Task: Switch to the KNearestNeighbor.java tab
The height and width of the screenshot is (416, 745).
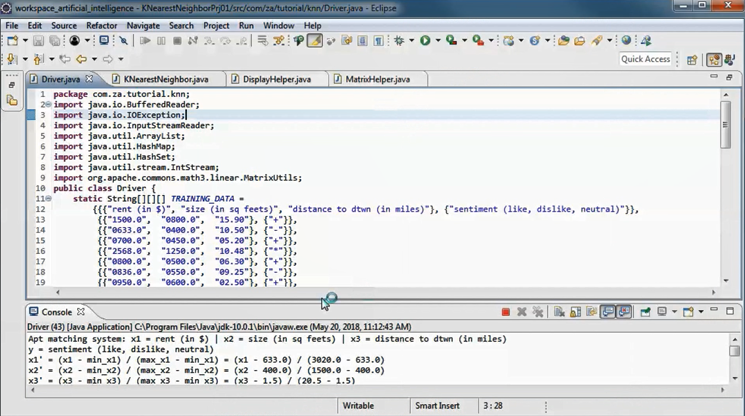Action: click(166, 79)
